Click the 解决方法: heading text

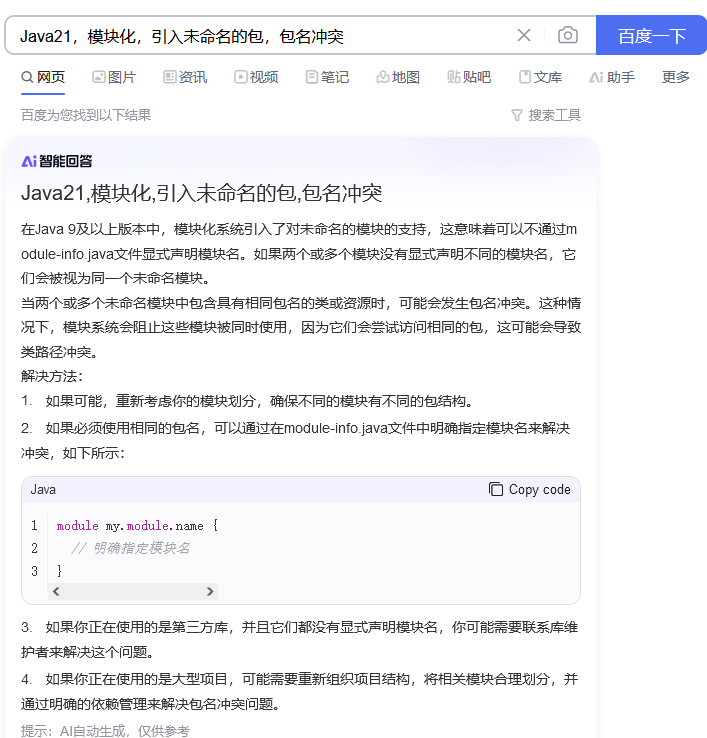pyautogui.click(x=52, y=377)
